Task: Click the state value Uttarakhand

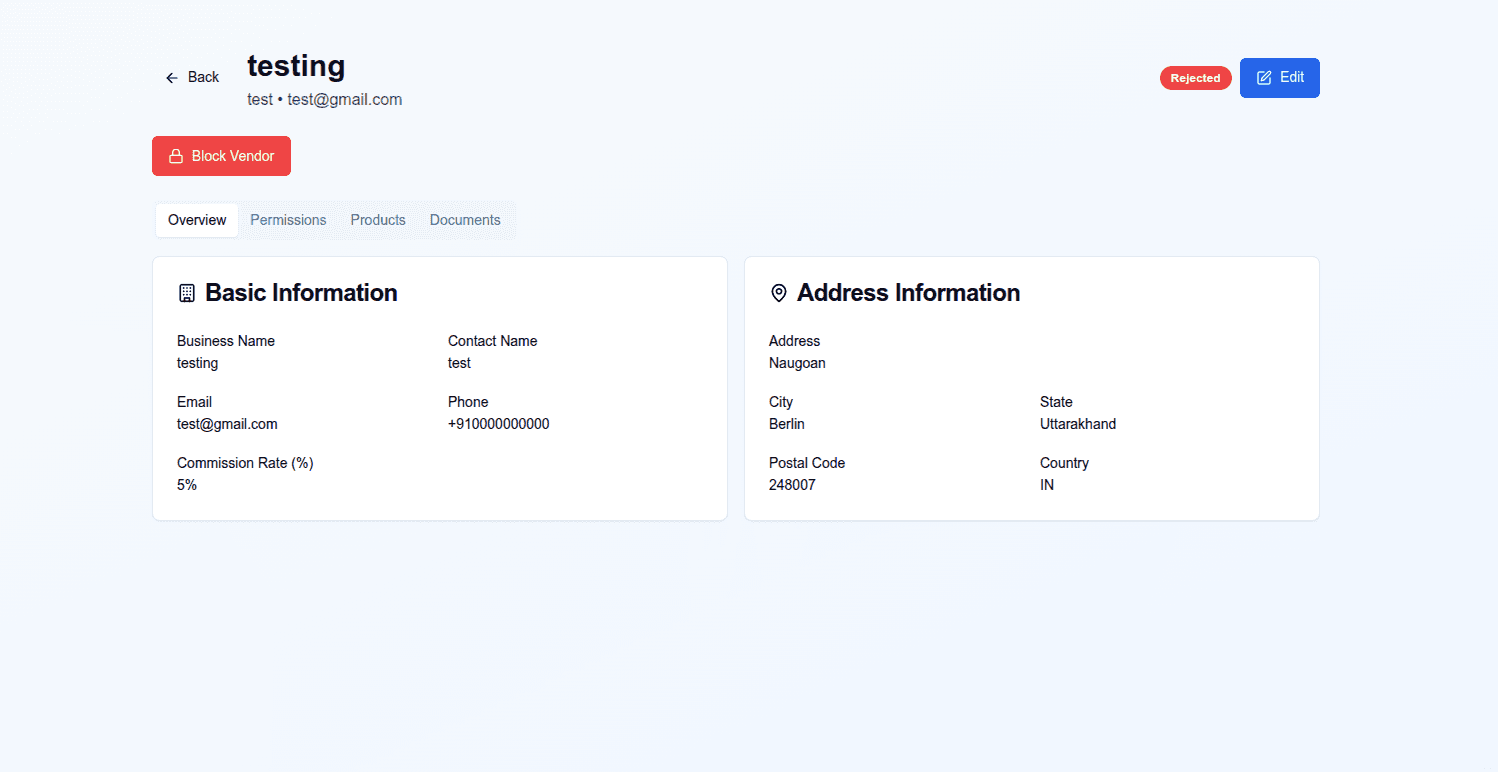Action: click(1077, 424)
